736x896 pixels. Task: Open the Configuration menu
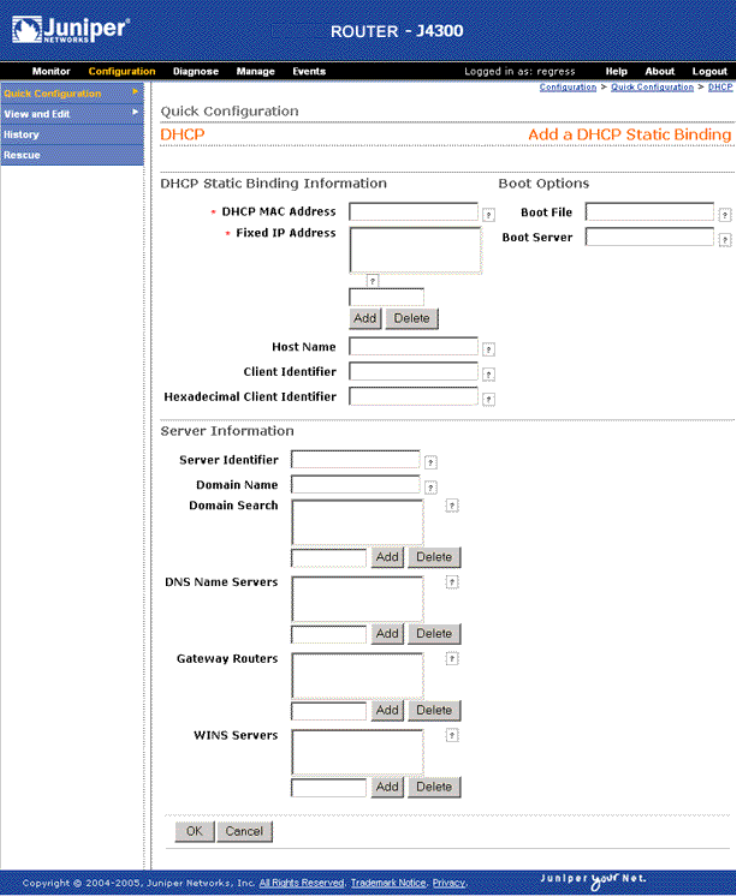[122, 71]
